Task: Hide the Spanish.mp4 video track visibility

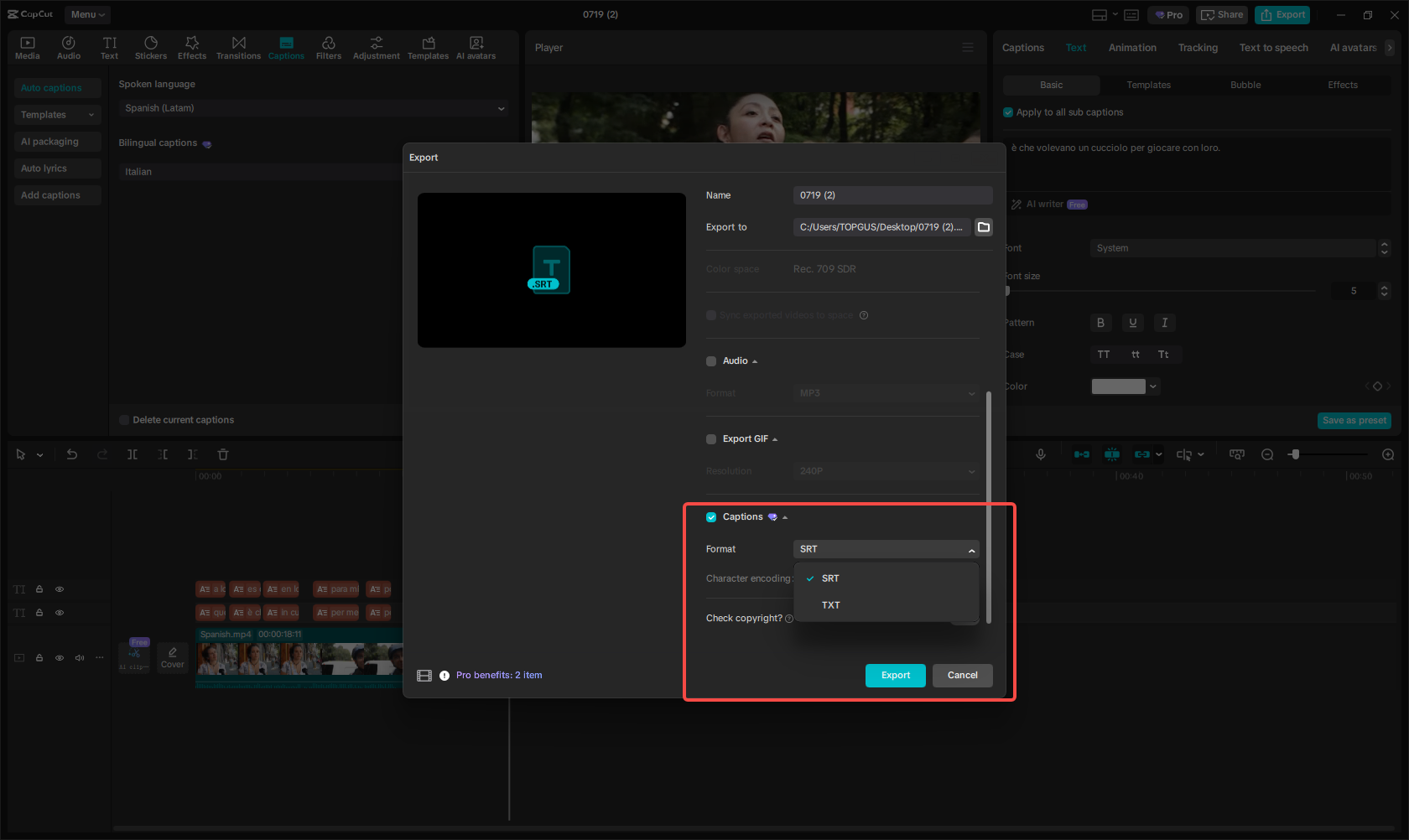Action: click(59, 658)
